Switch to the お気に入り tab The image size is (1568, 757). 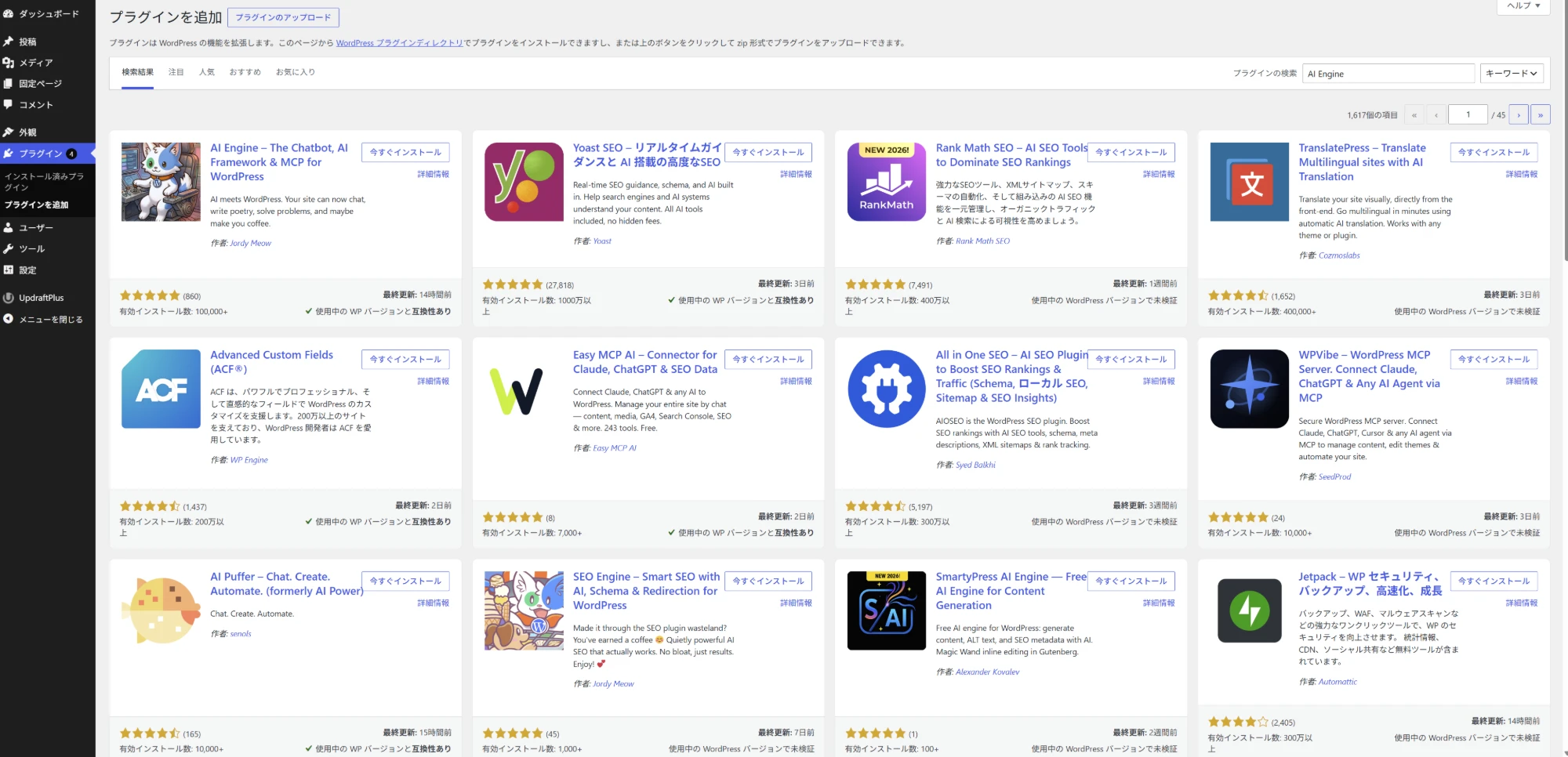[x=296, y=72]
